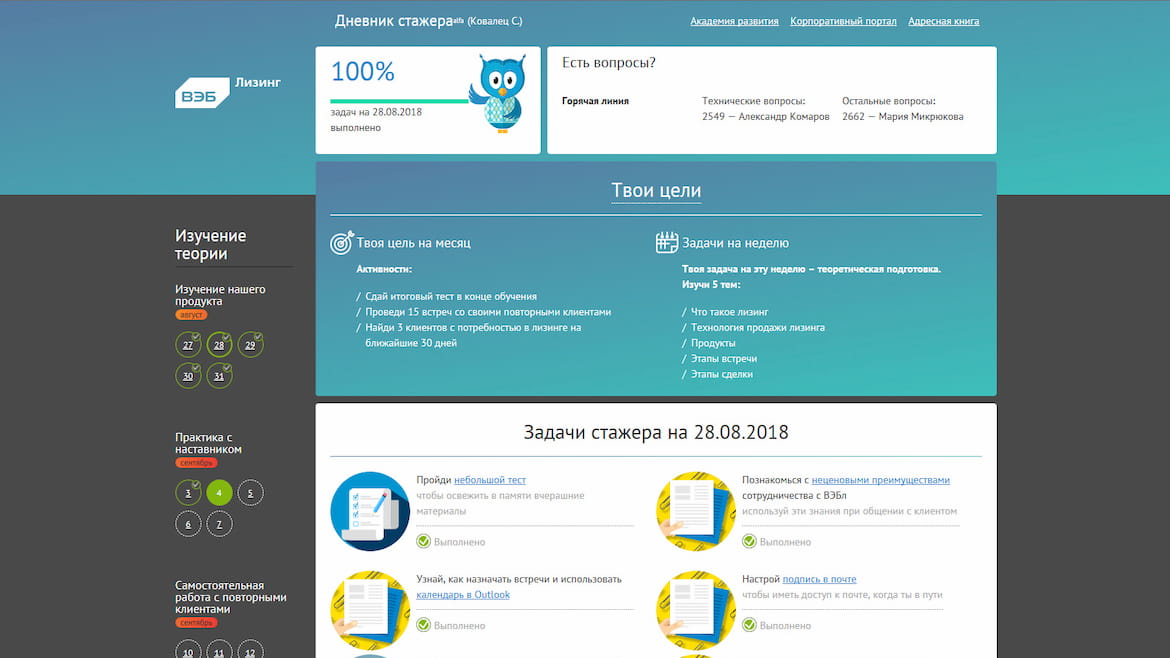
Task: Select day 31 in August circle
Action: coord(219,376)
